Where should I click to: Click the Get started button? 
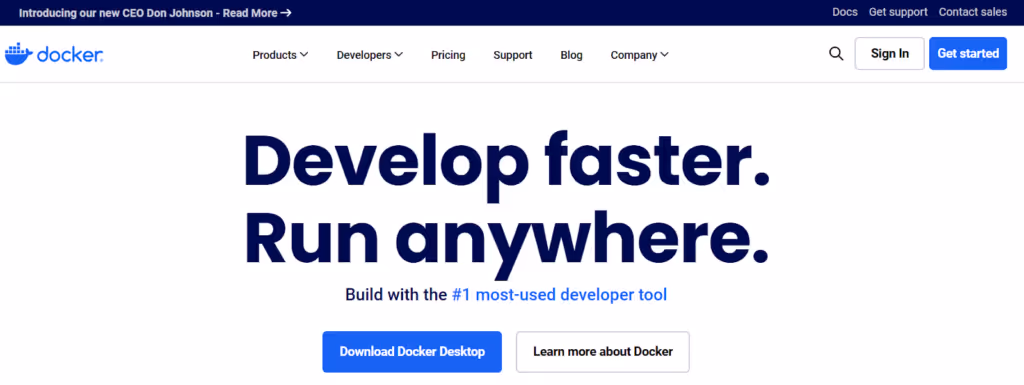[968, 54]
